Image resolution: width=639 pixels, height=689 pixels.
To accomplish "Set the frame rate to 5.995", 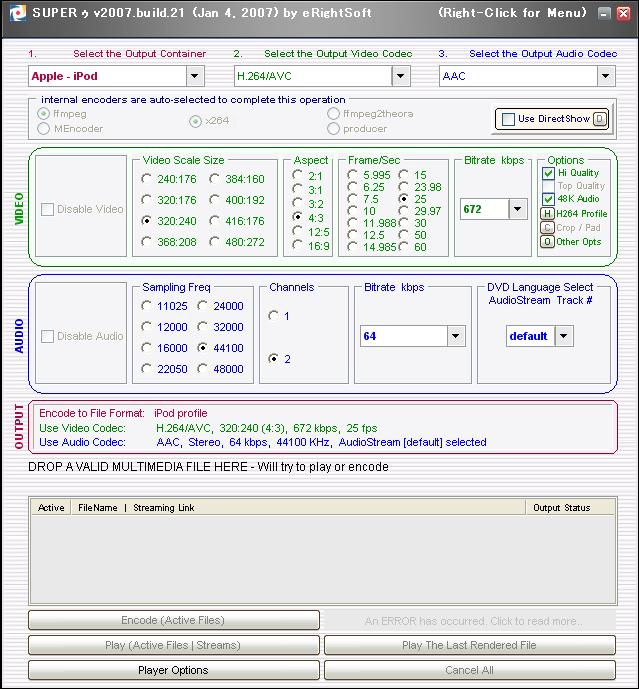I will click(x=352, y=175).
